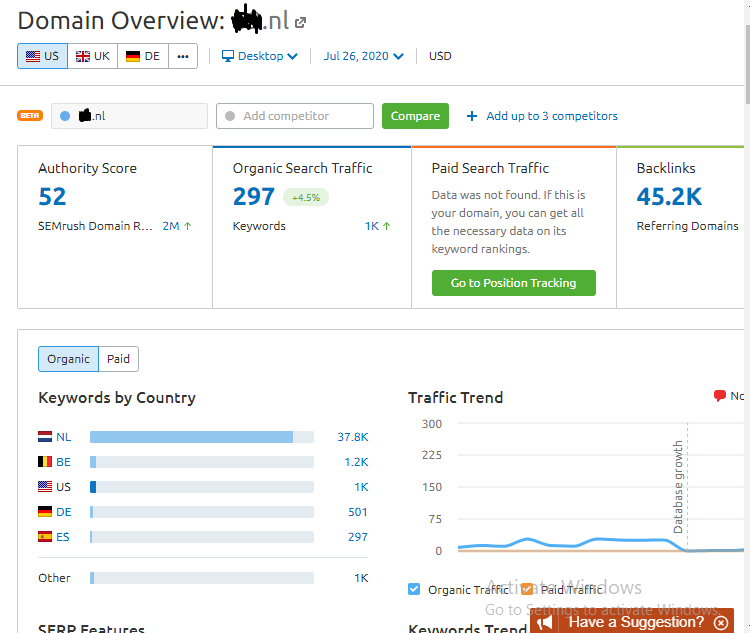This screenshot has width=750, height=633.
Task: Click the green Compare button
Action: [415, 116]
